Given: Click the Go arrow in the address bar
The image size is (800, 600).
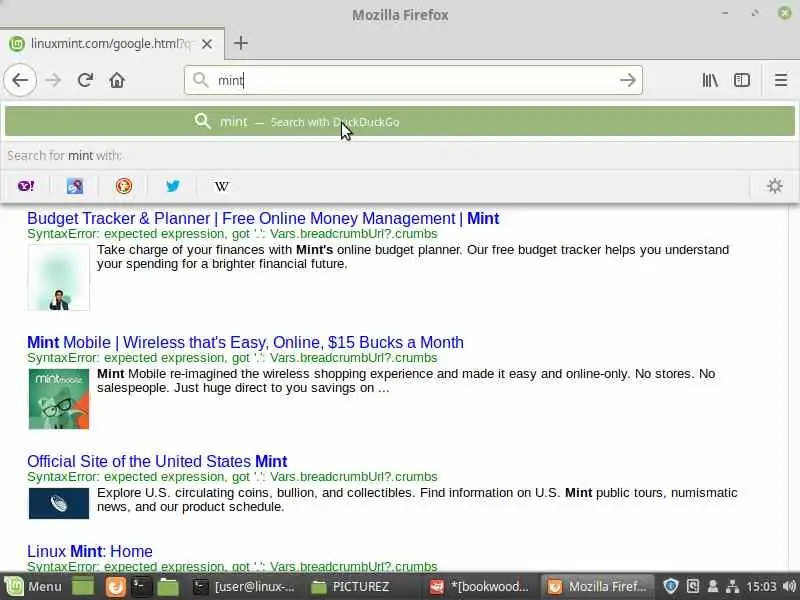Looking at the screenshot, I should pos(628,80).
